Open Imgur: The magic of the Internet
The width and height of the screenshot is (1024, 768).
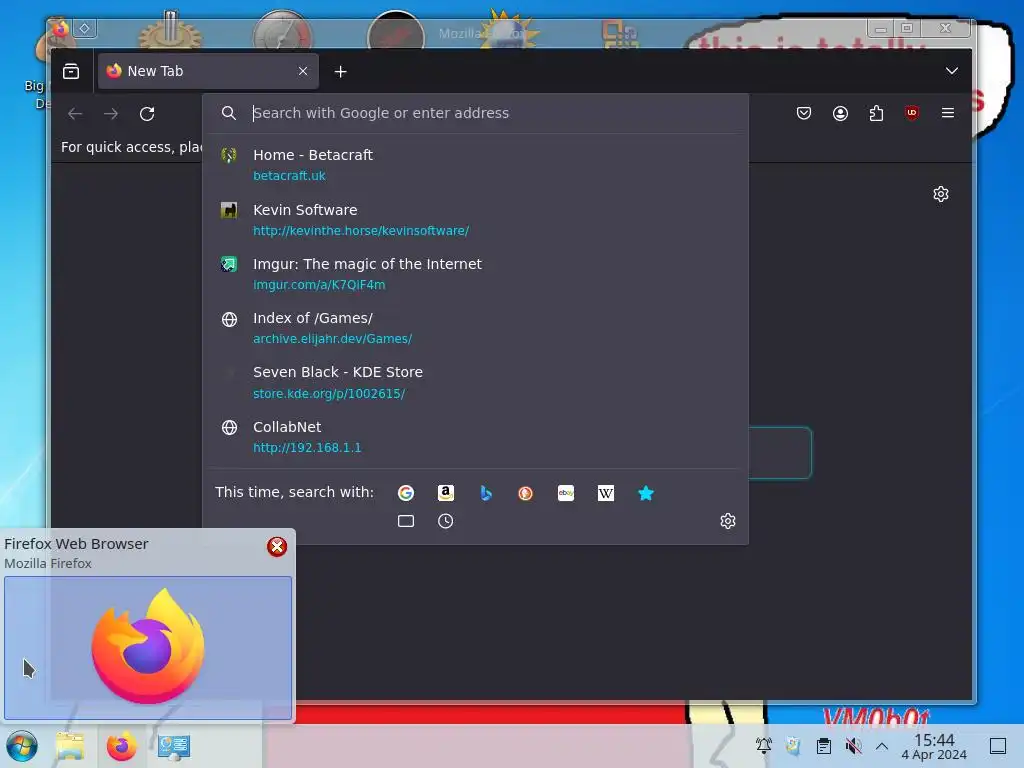pyautogui.click(x=475, y=274)
